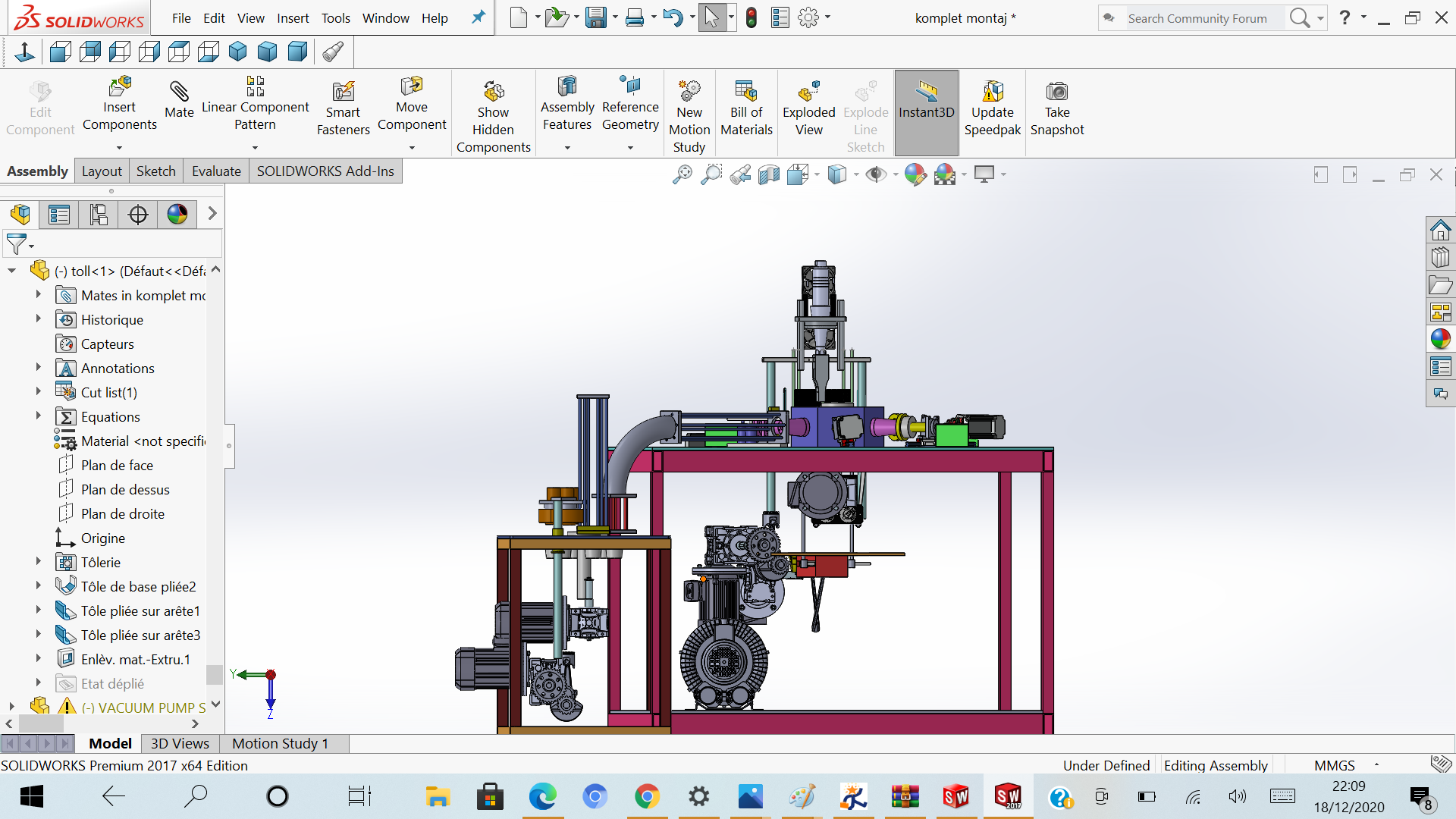Image resolution: width=1456 pixels, height=819 pixels.
Task: Open the Insert Components dropdown arrow
Action: 119,148
